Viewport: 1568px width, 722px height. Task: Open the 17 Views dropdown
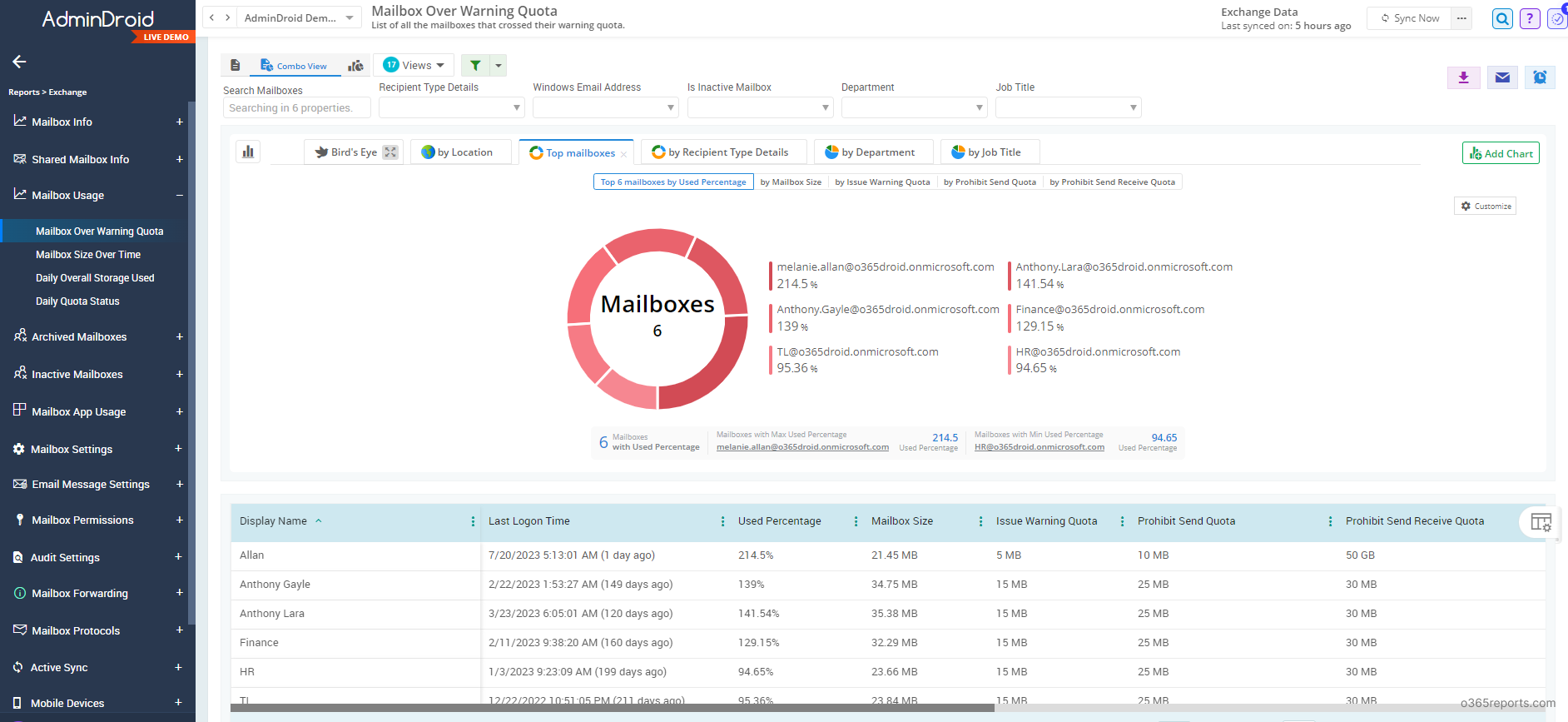click(414, 65)
